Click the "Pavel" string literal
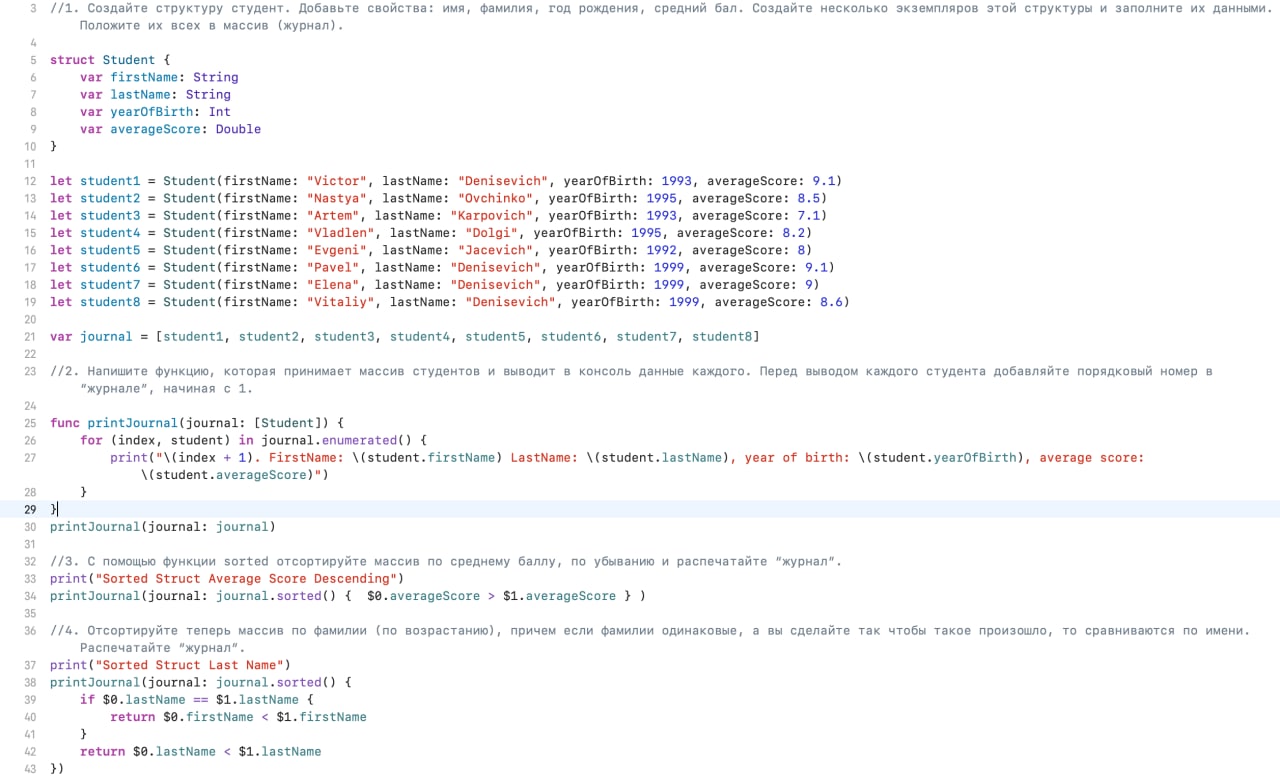This screenshot has height=777, width=1280. tap(334, 267)
